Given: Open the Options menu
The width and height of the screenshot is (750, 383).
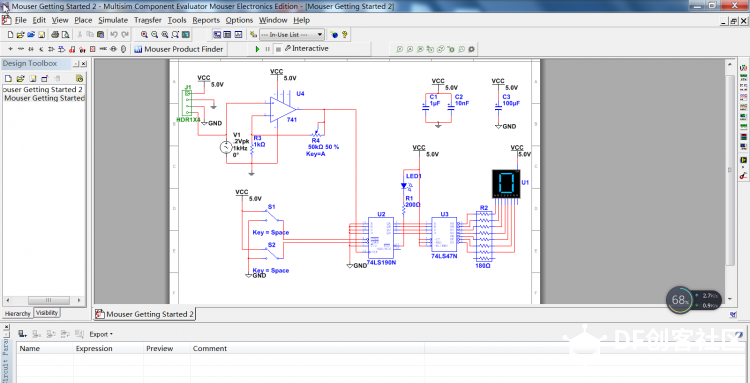Looking at the screenshot, I should click(x=239, y=20).
